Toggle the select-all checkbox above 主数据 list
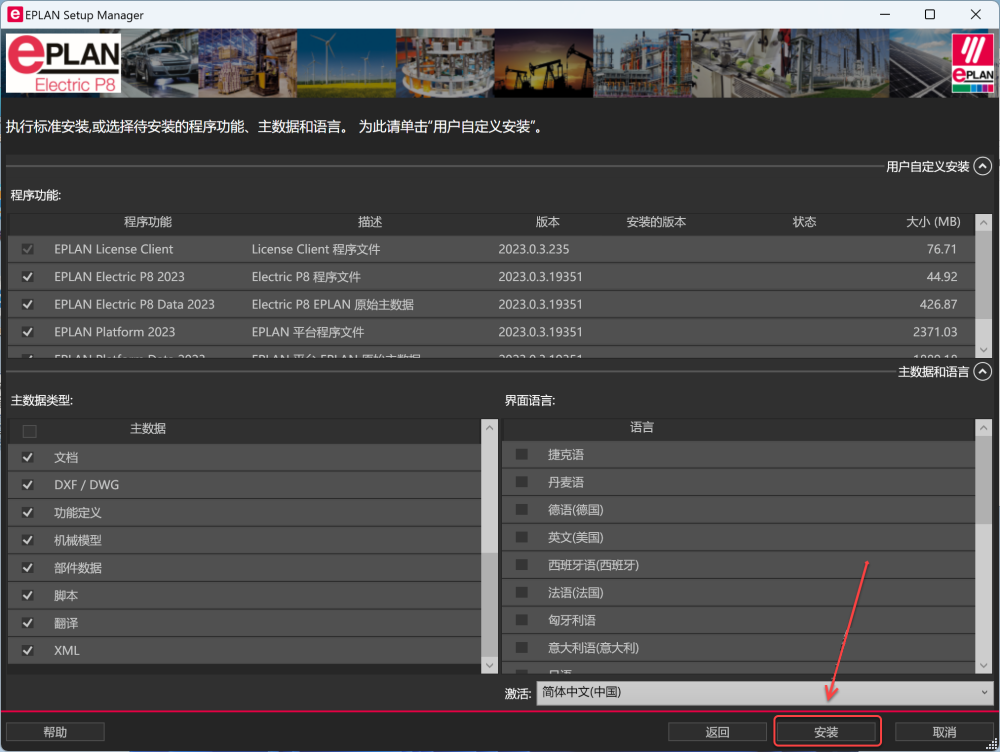 point(29,430)
